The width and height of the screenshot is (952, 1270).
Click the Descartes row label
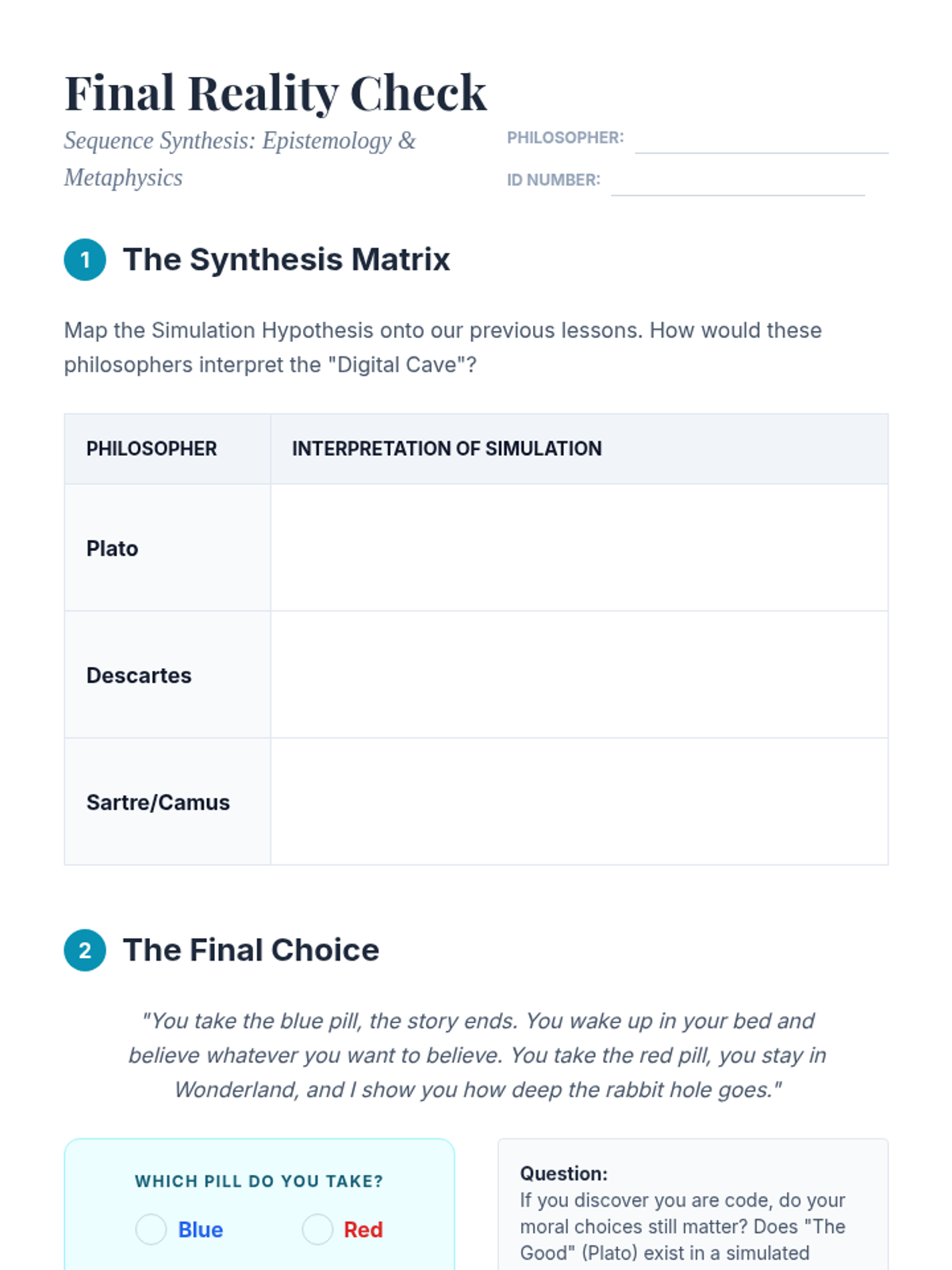139,675
